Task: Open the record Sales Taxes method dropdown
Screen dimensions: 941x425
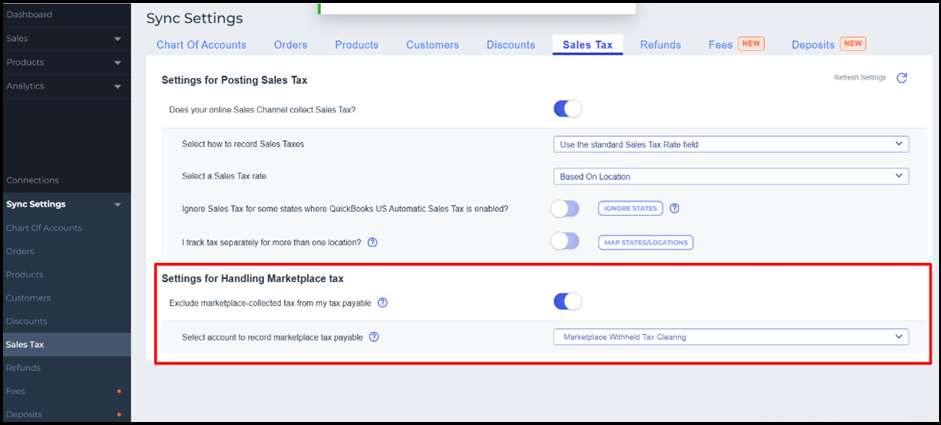Action: pyautogui.click(x=730, y=144)
